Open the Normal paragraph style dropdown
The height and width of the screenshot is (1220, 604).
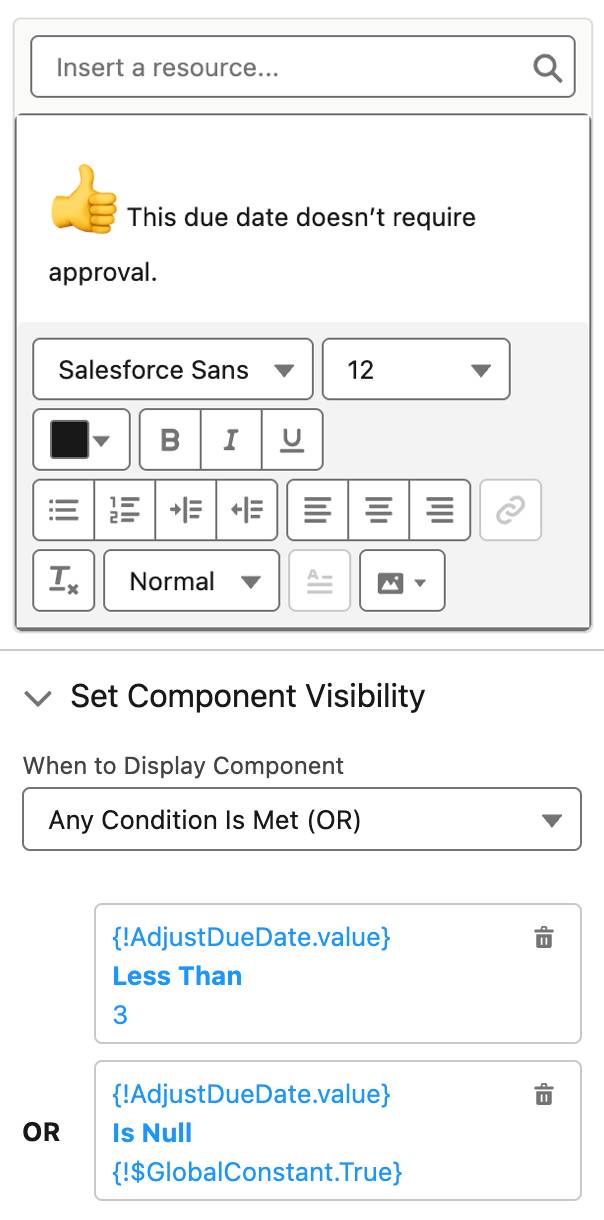191,581
